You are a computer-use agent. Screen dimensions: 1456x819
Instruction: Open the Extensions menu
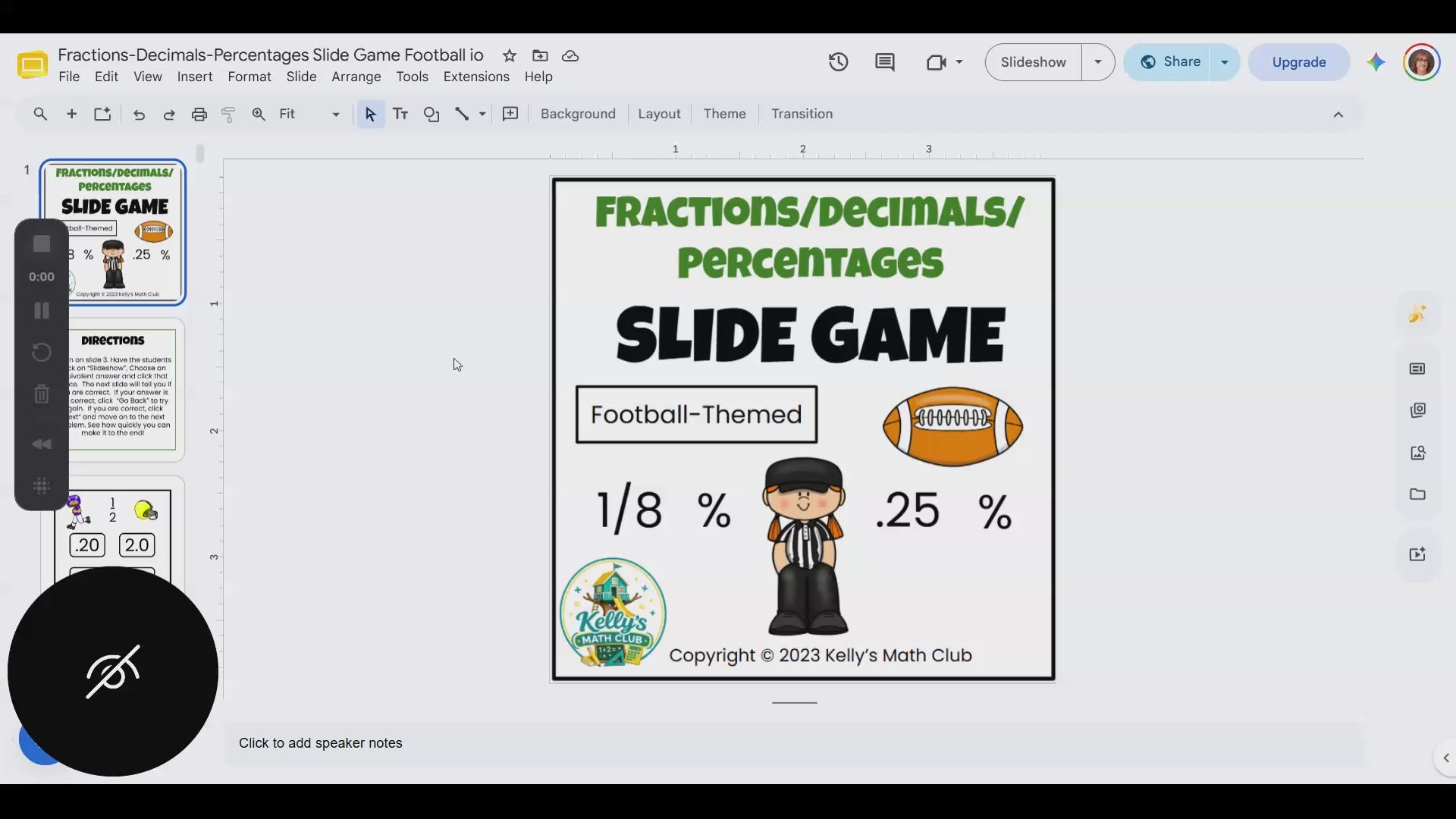pos(476,77)
